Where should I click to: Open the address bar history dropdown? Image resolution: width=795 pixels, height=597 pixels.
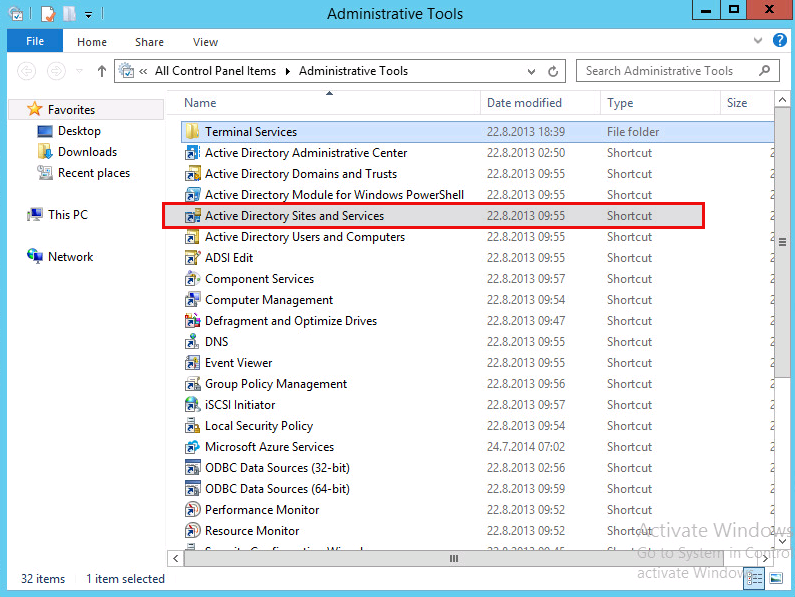pyautogui.click(x=531, y=72)
